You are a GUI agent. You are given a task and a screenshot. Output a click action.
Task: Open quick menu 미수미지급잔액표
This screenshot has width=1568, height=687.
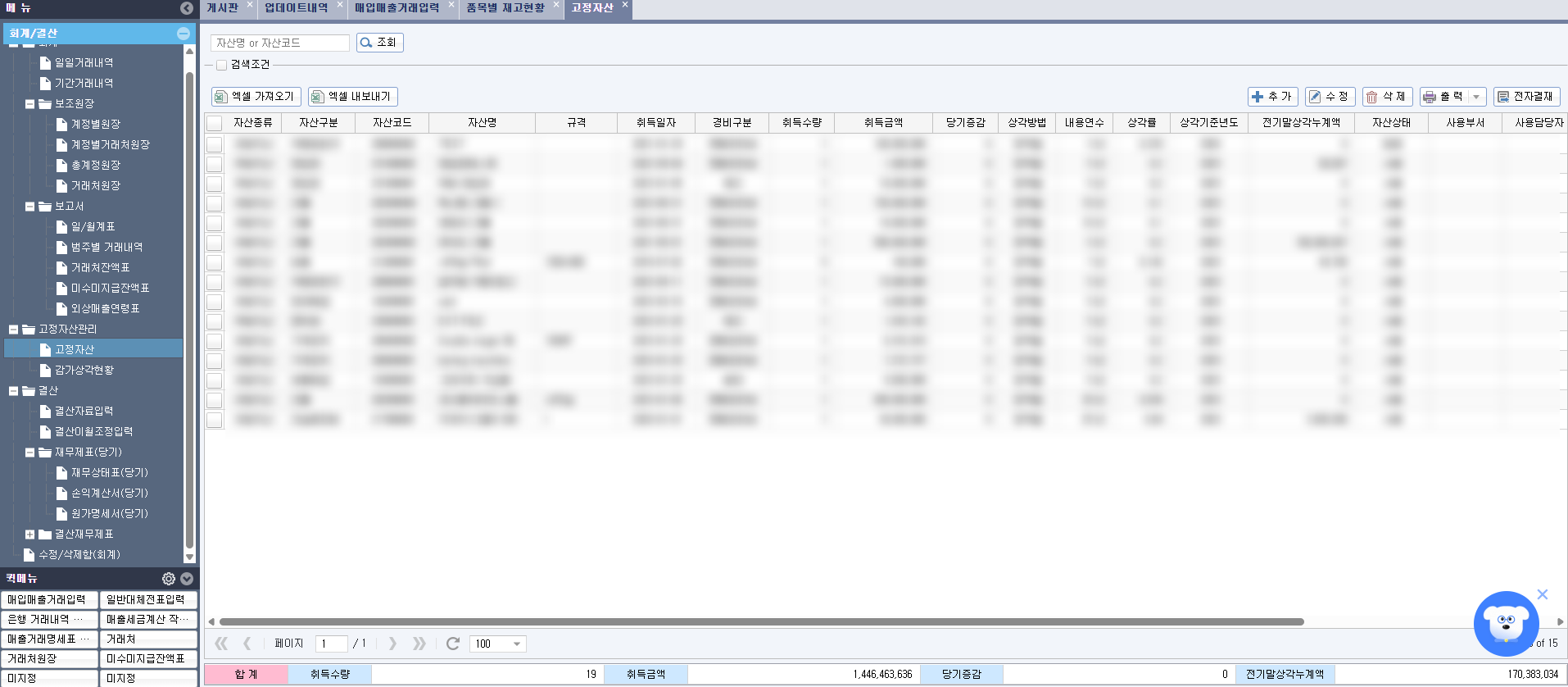coord(148,659)
